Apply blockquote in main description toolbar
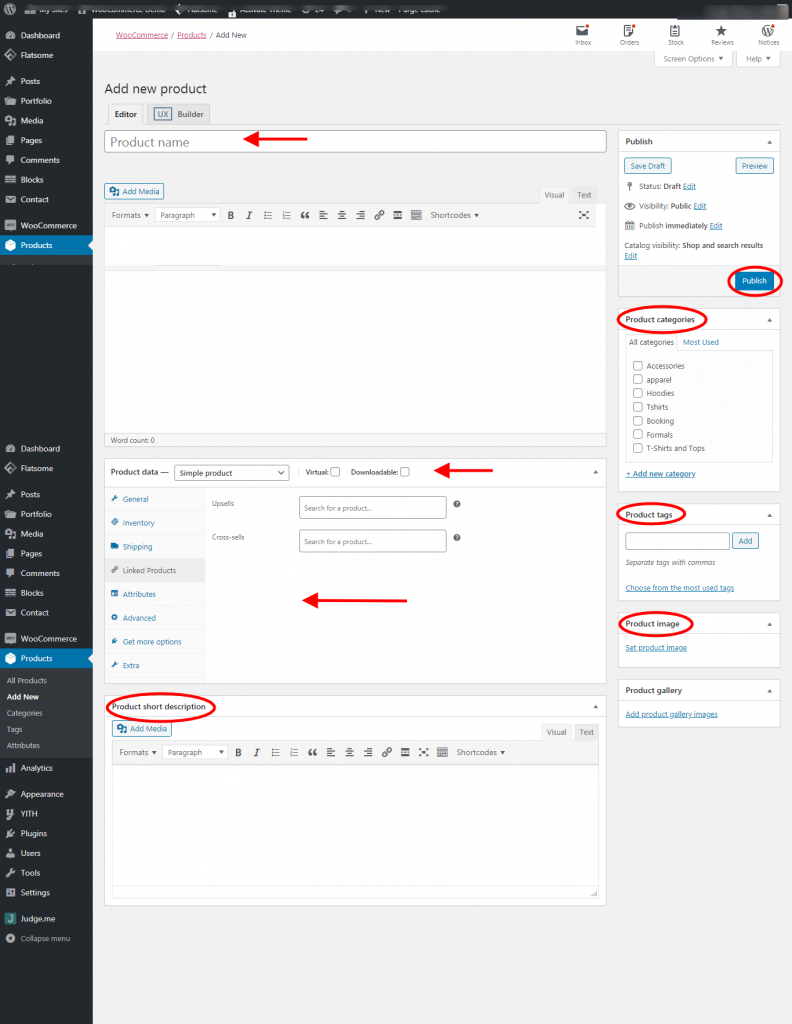Viewport: 792px width, 1024px height. point(305,215)
